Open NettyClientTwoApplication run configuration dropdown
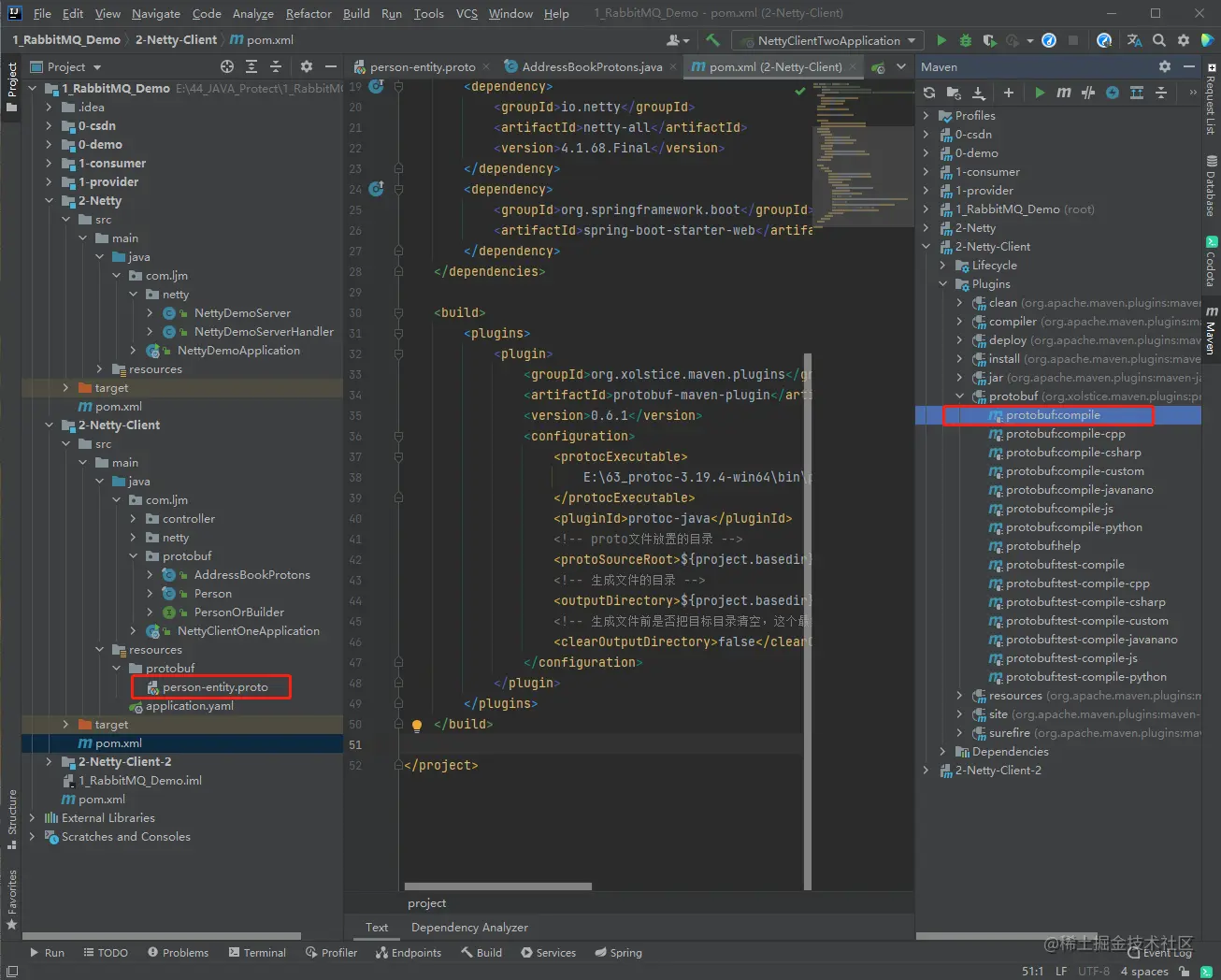 [828, 40]
